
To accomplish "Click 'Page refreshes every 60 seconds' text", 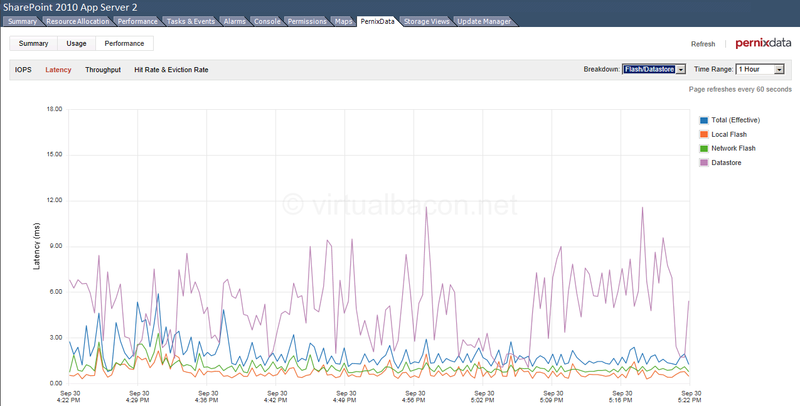I will coord(740,89).
